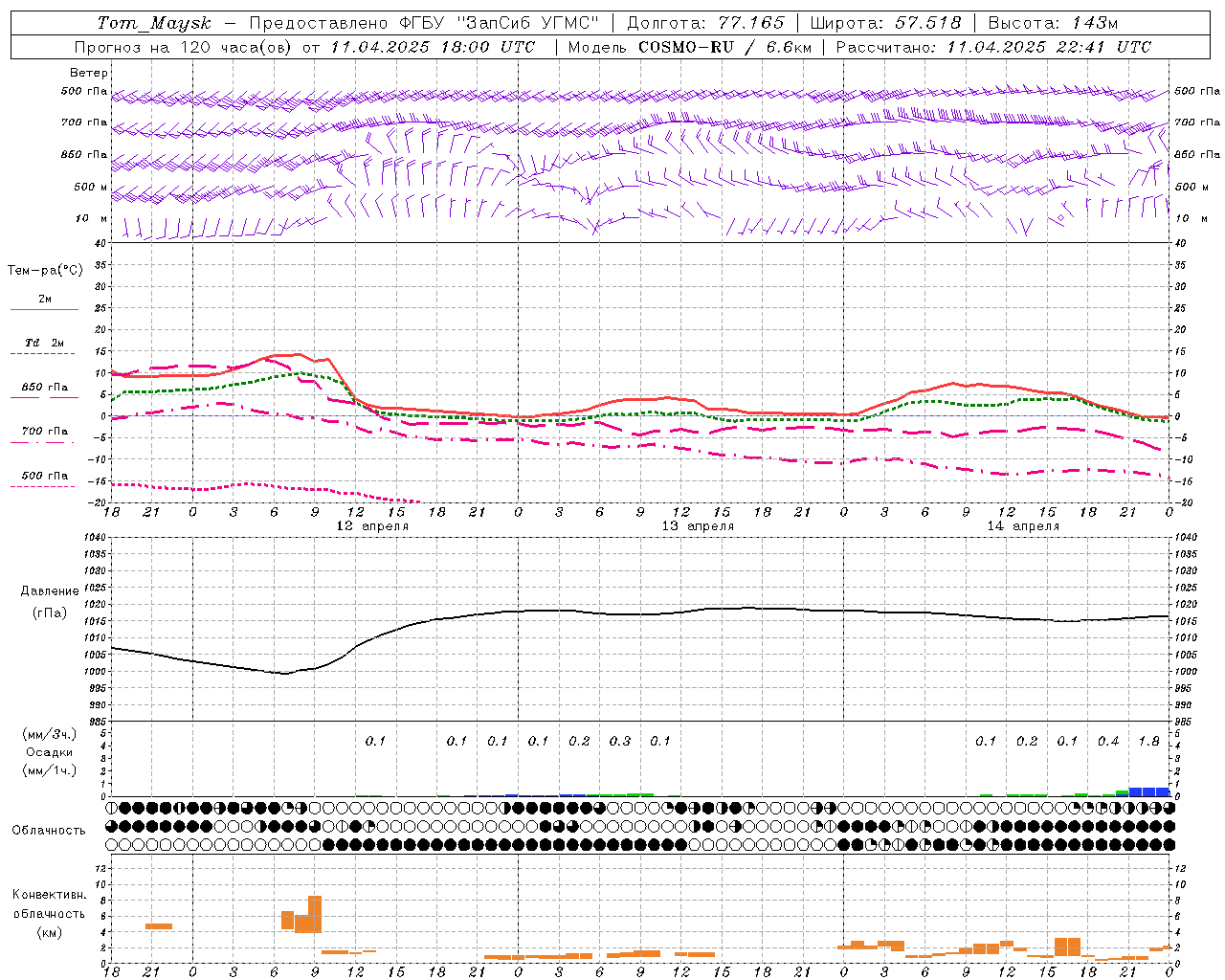Screen dimensions: 1225x980
Task: Click the Td 2м dew point legend entry
Action: (45, 343)
